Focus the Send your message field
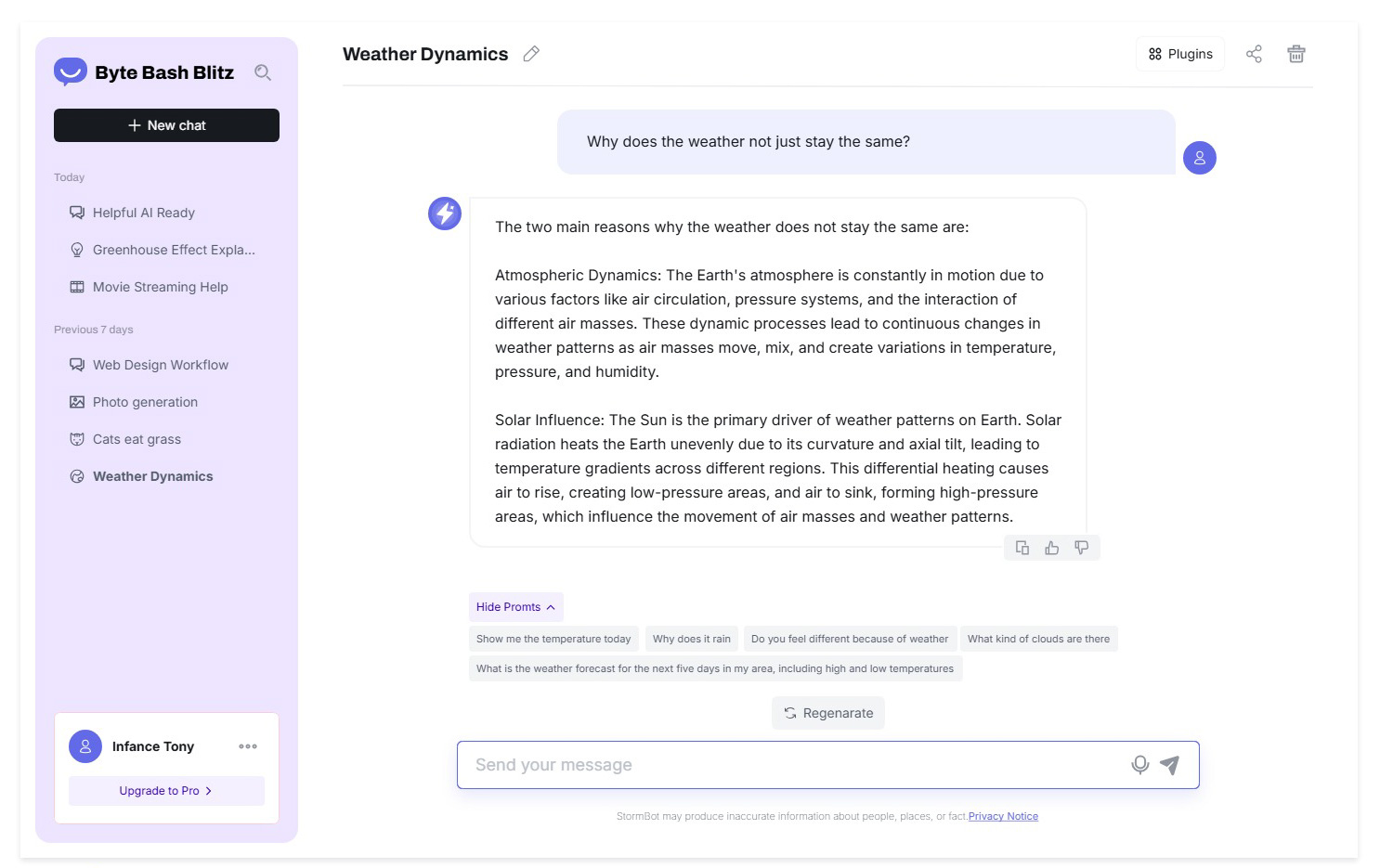1380x868 pixels. (789, 765)
